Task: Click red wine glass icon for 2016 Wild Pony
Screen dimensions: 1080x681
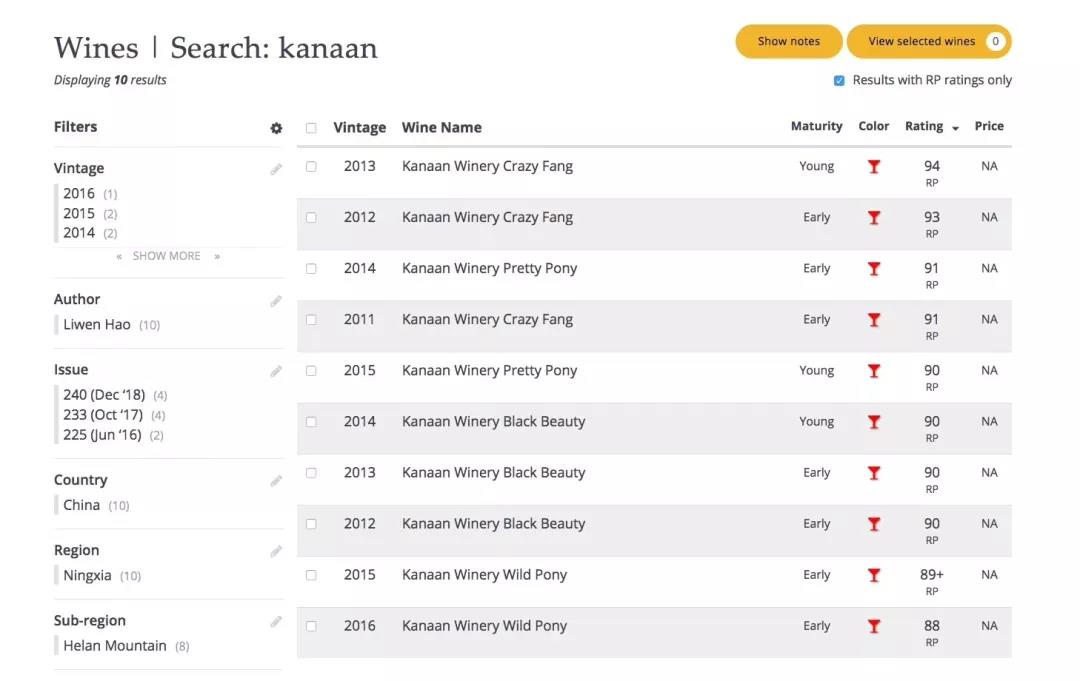Action: (873, 626)
